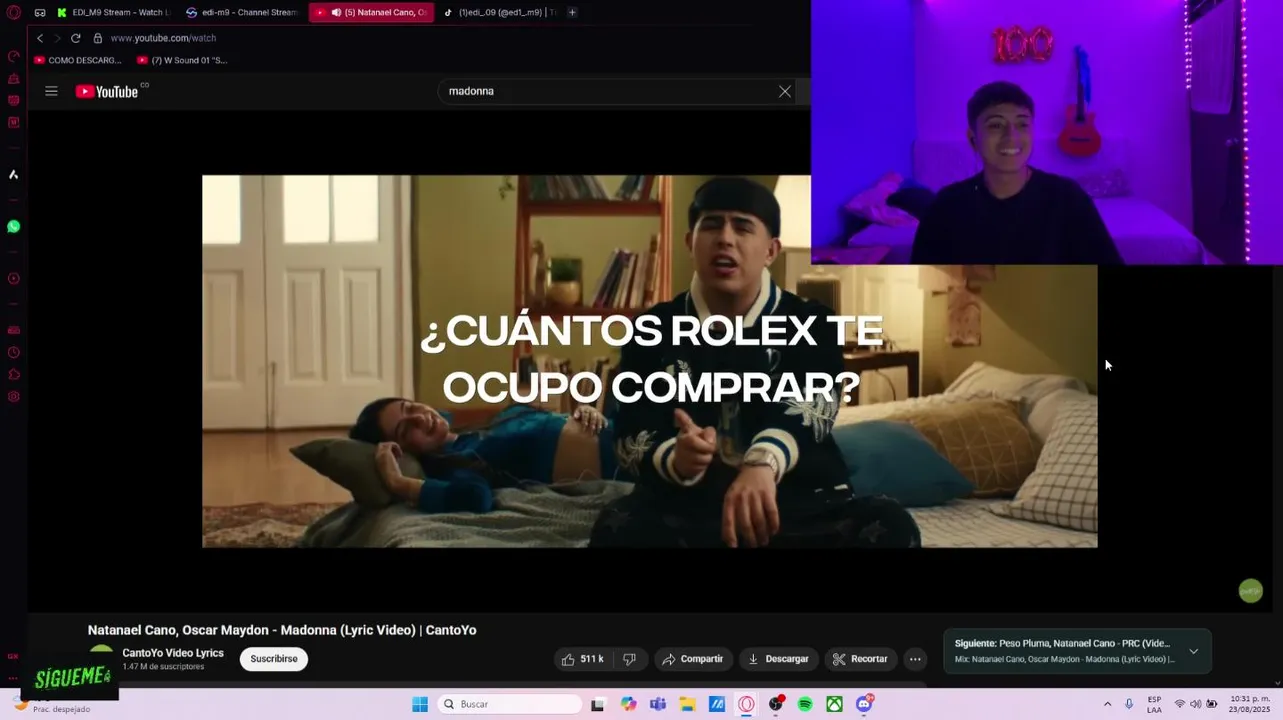Open the Aria AI sidebar icon
Screen dimensions: 1283x720
(x=13, y=174)
